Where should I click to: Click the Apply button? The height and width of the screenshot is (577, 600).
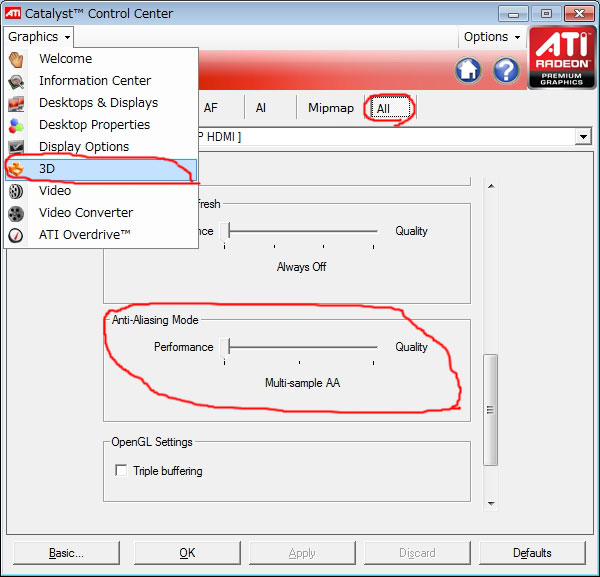pyautogui.click(x=302, y=553)
